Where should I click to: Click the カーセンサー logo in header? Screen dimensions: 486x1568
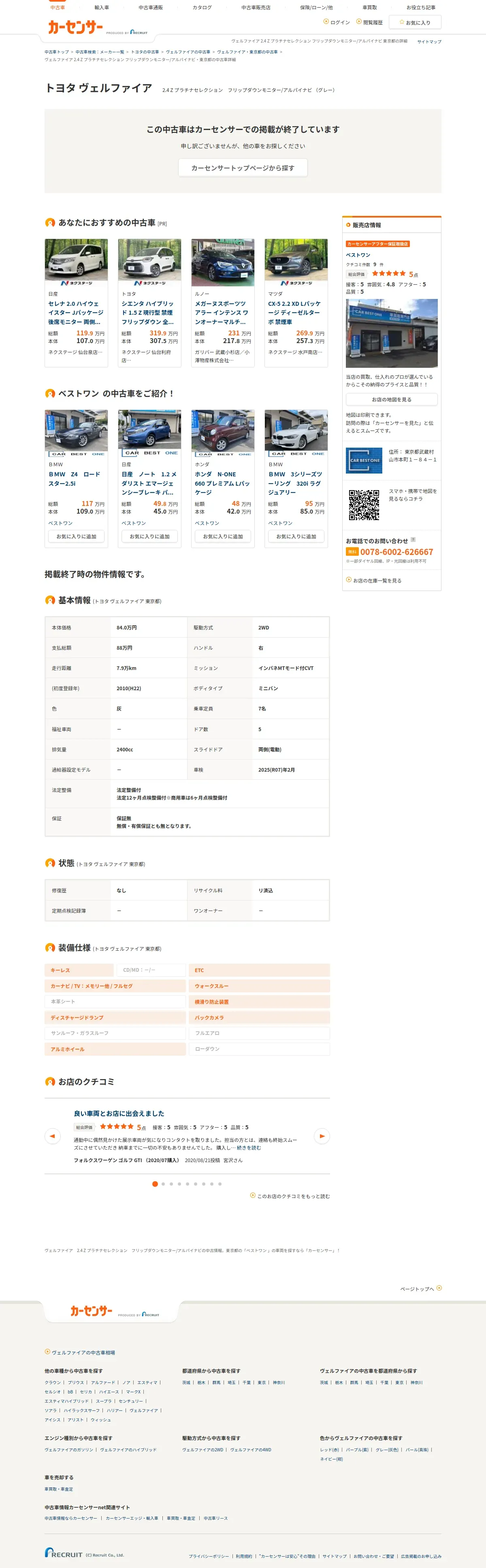pos(75,27)
